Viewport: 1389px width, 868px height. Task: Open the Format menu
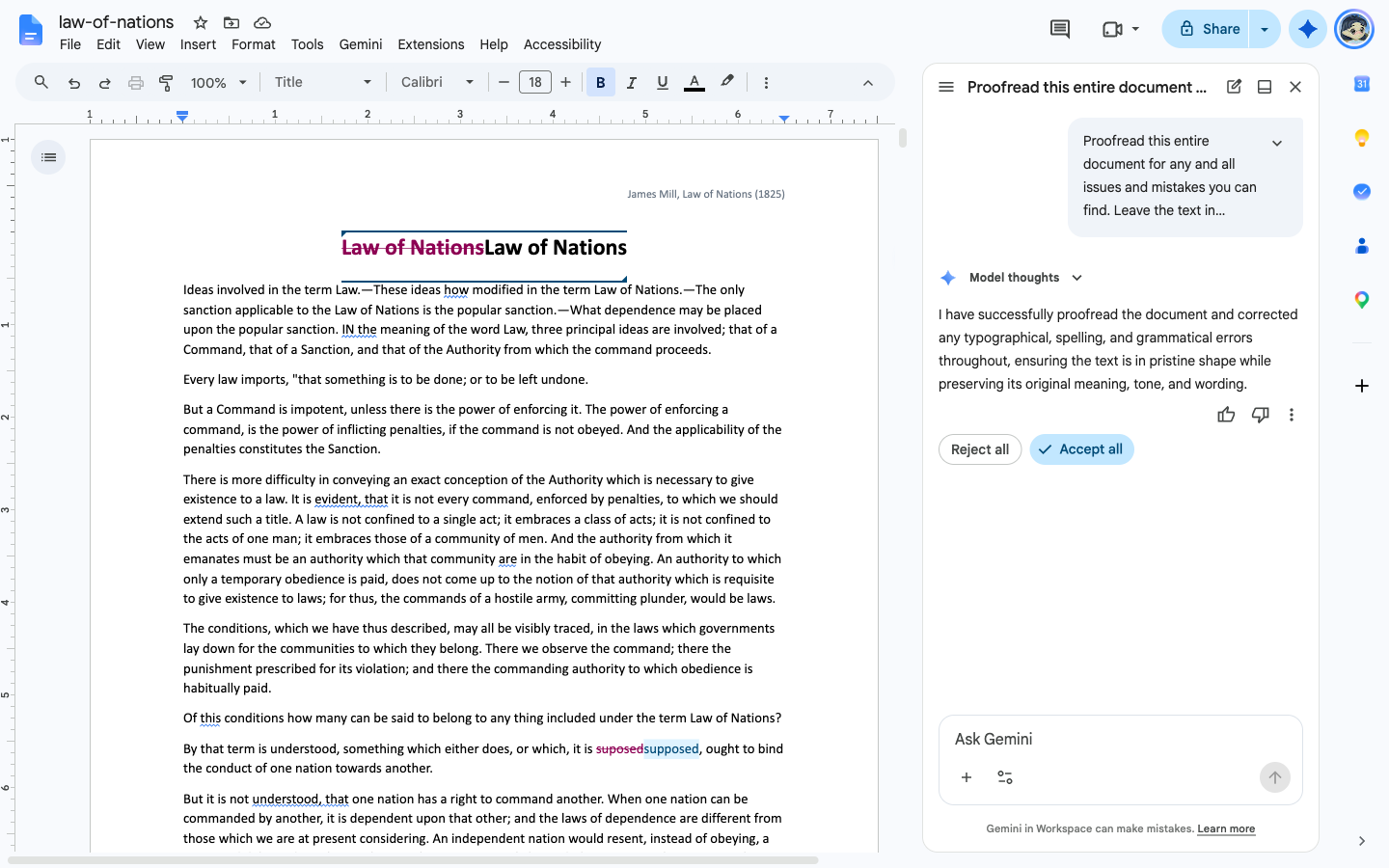[254, 44]
